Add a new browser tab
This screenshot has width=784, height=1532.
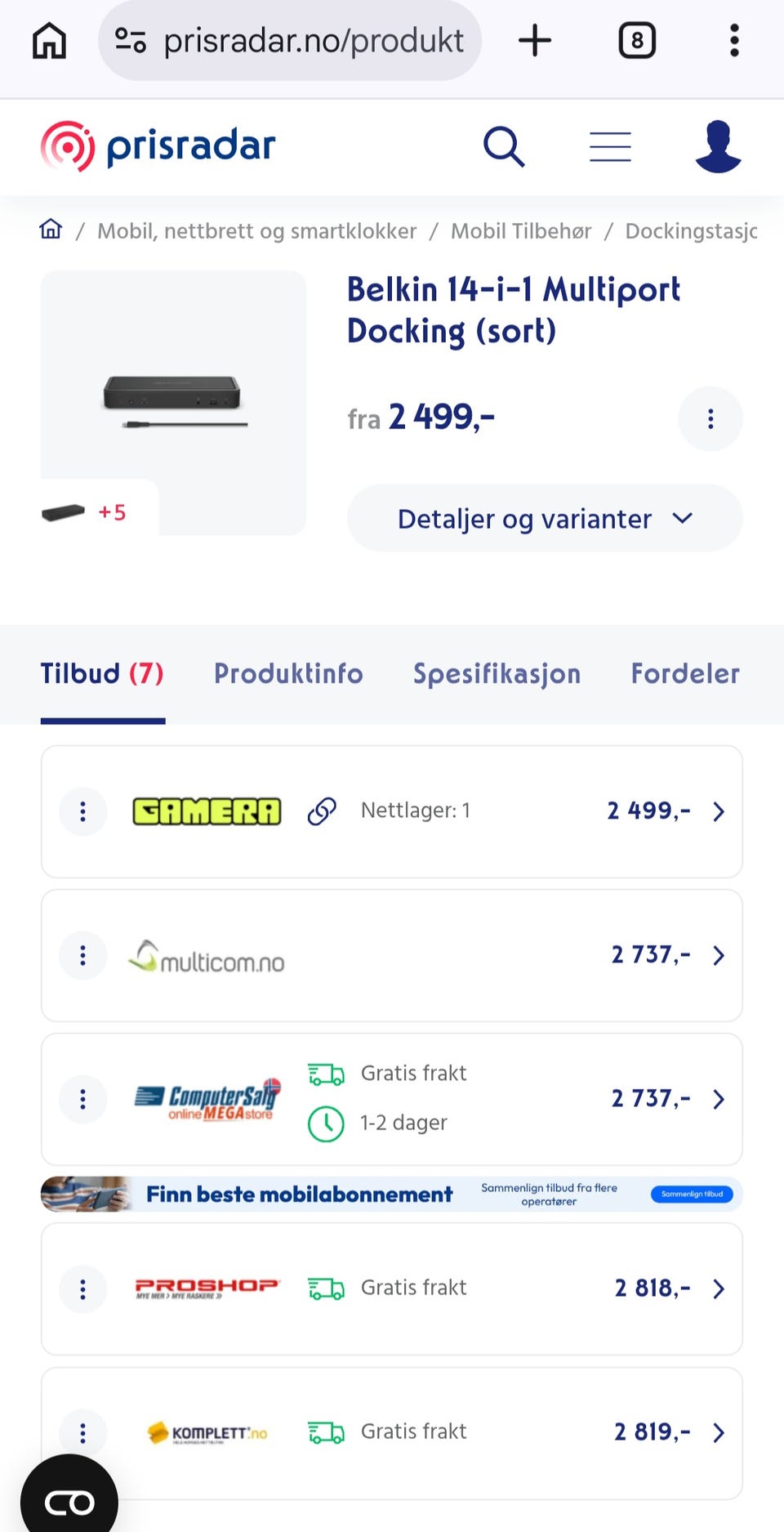[x=535, y=40]
